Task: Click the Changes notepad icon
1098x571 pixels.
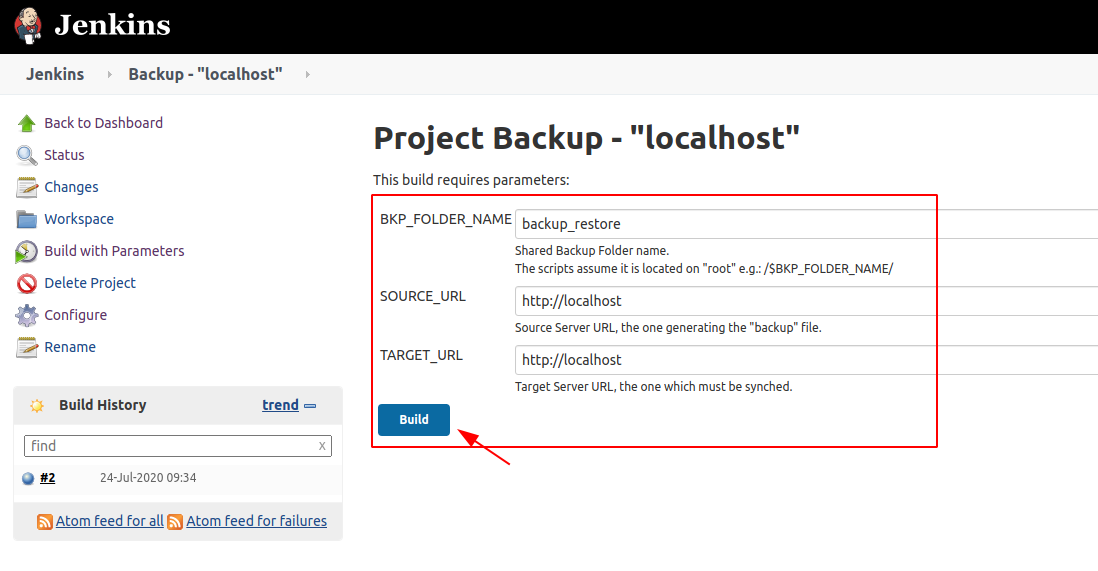Action: 27,187
